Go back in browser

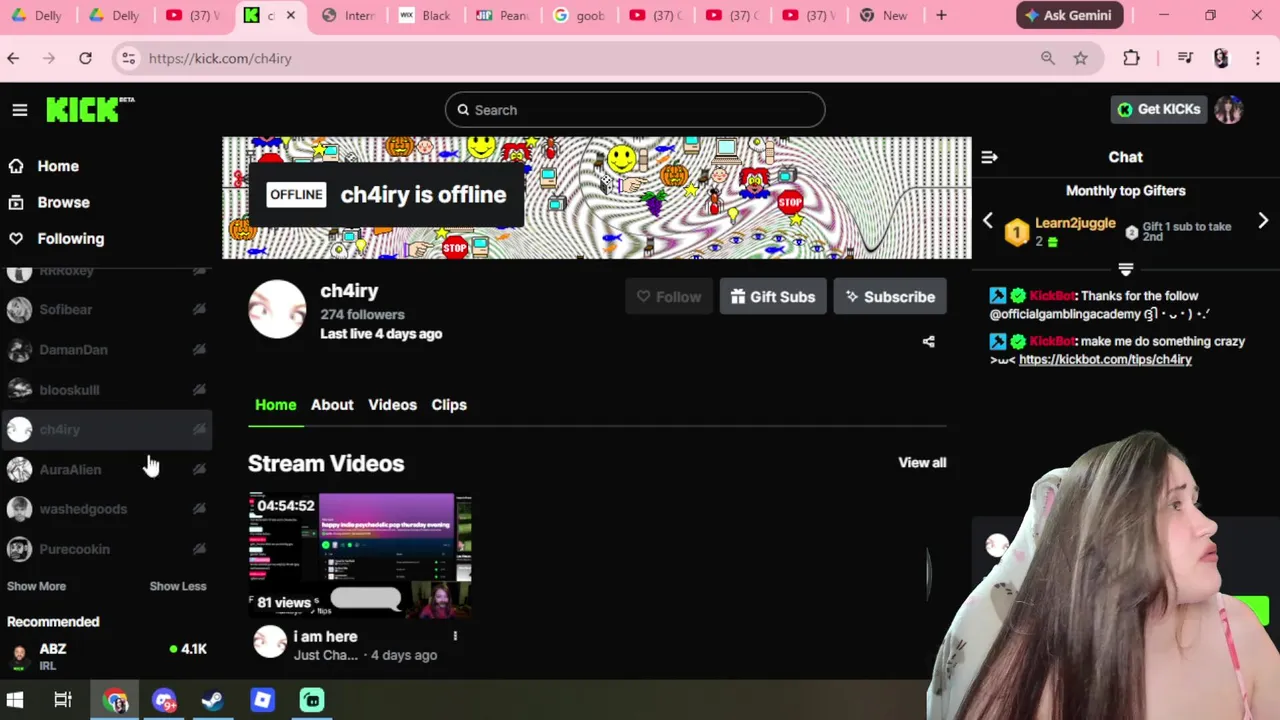13,58
